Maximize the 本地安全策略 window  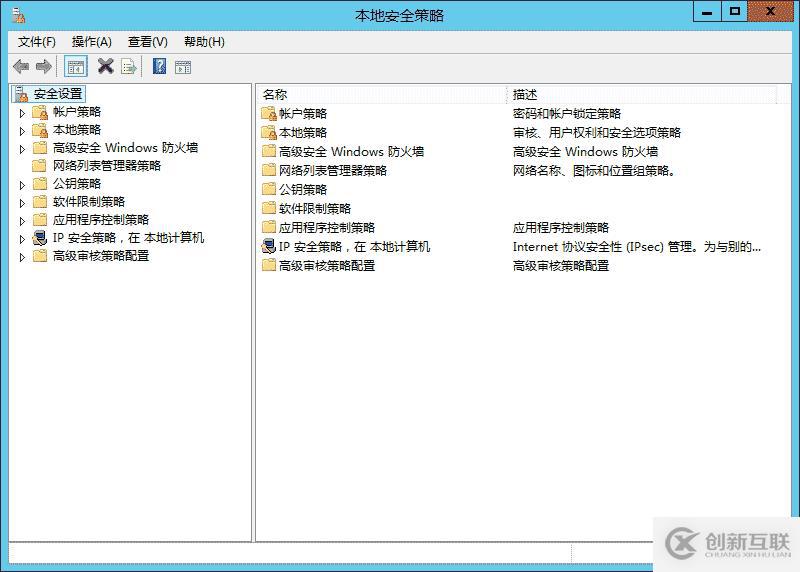point(735,12)
